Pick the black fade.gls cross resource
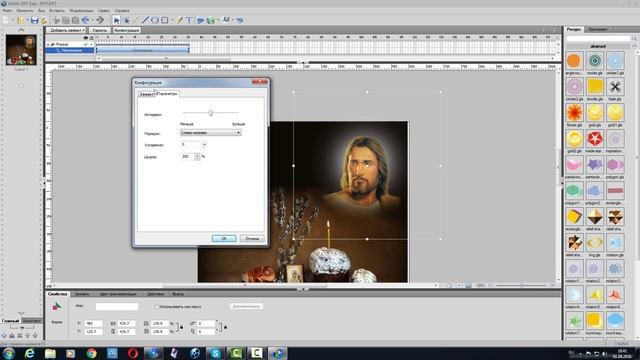 [x=615, y=87]
